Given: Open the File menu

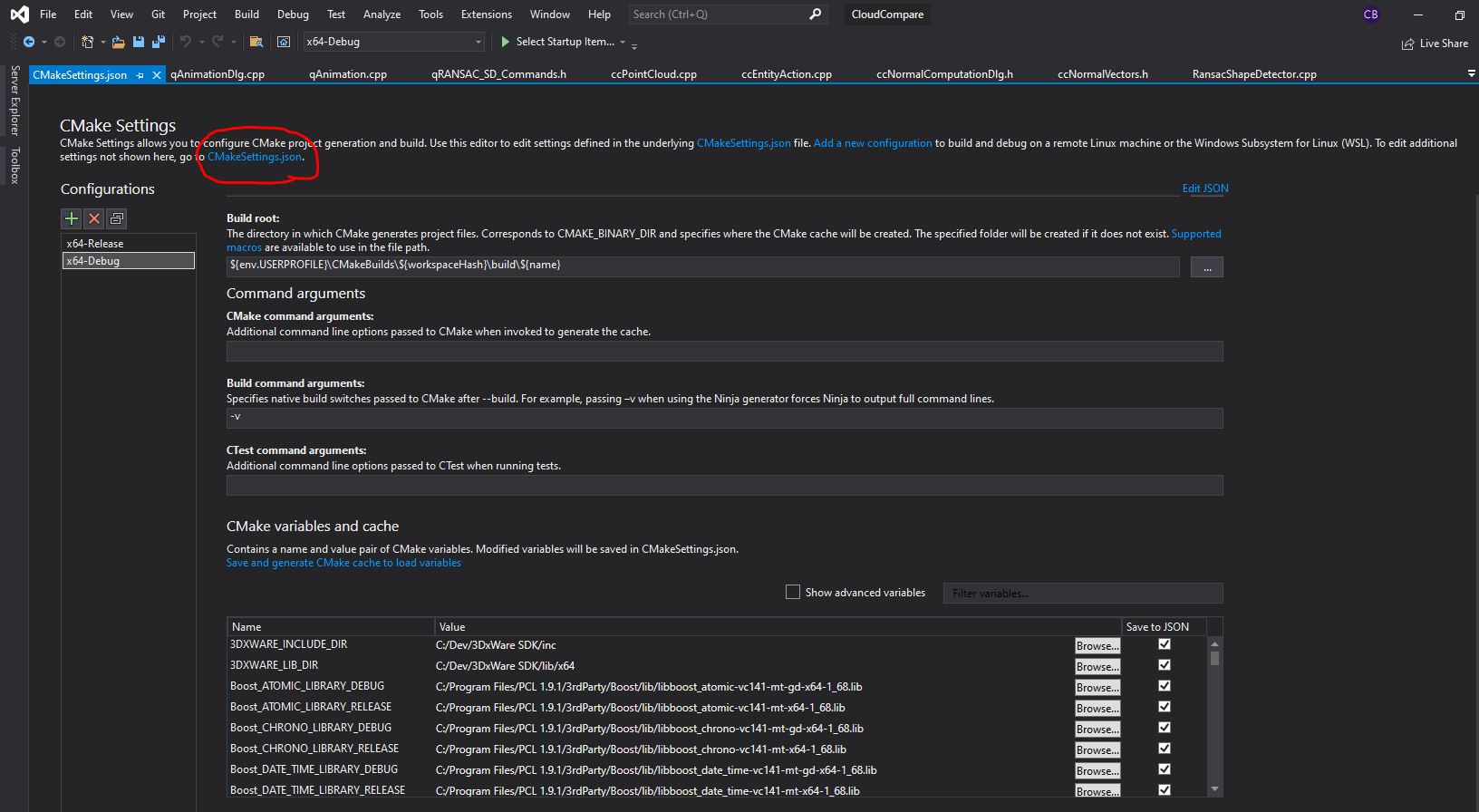Looking at the screenshot, I should click(48, 14).
